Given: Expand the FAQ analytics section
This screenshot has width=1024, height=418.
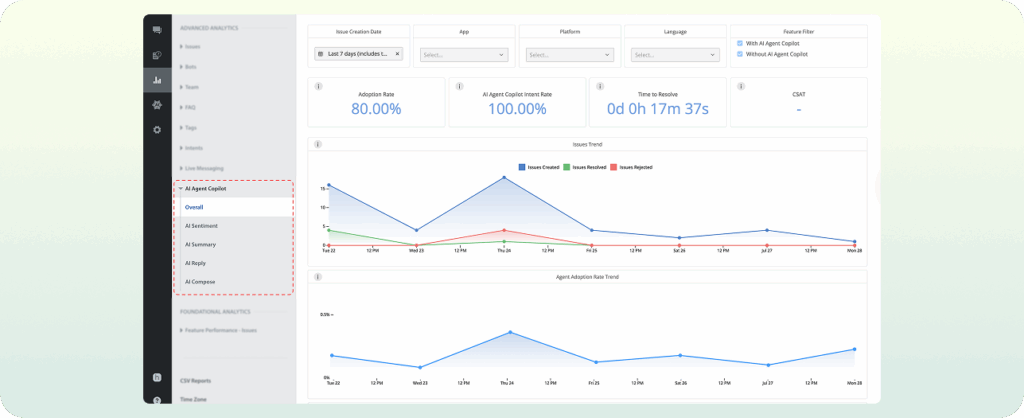Looking at the screenshot, I should pos(187,107).
